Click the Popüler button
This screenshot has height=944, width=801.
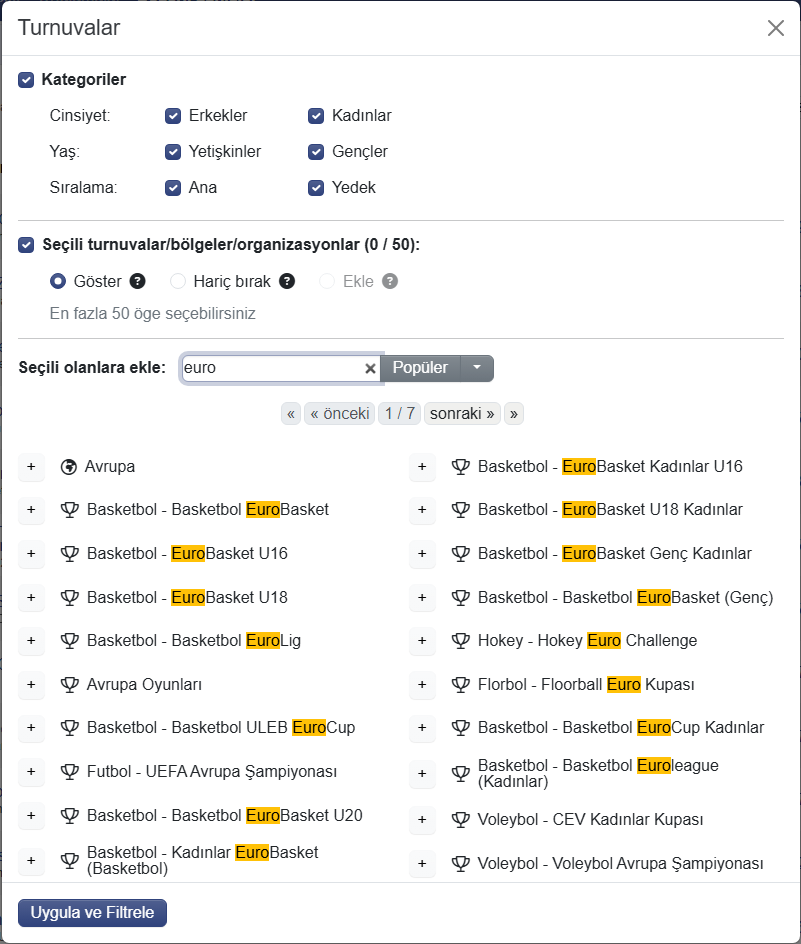420,368
